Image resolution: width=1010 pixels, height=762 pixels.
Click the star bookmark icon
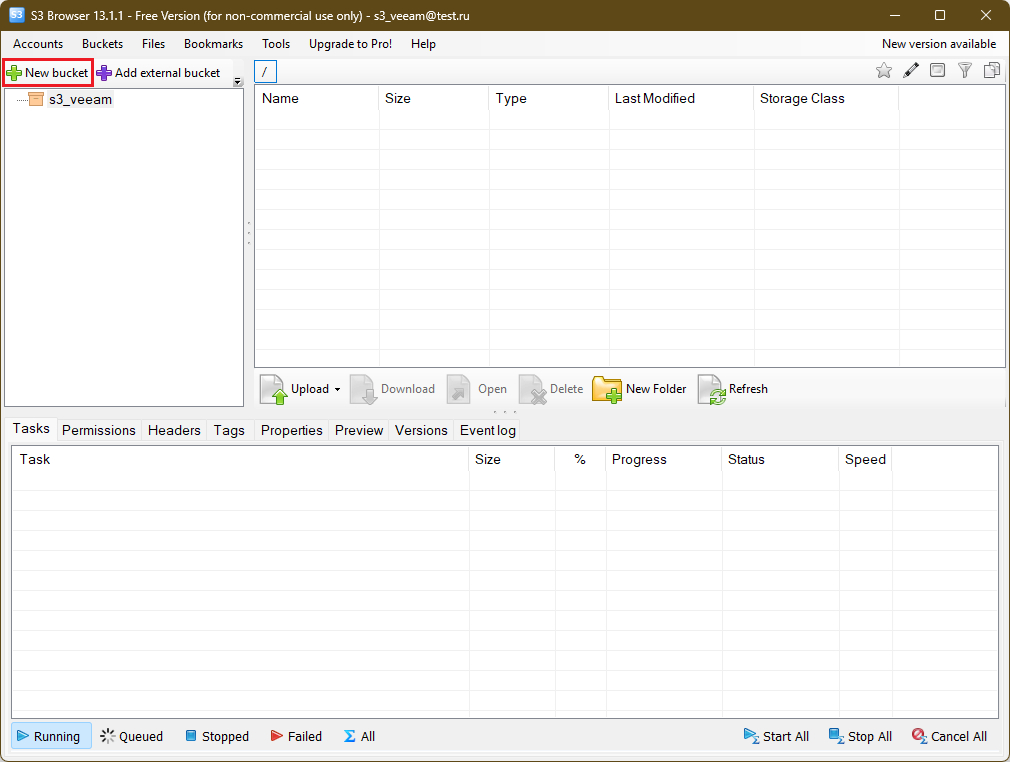(884, 70)
